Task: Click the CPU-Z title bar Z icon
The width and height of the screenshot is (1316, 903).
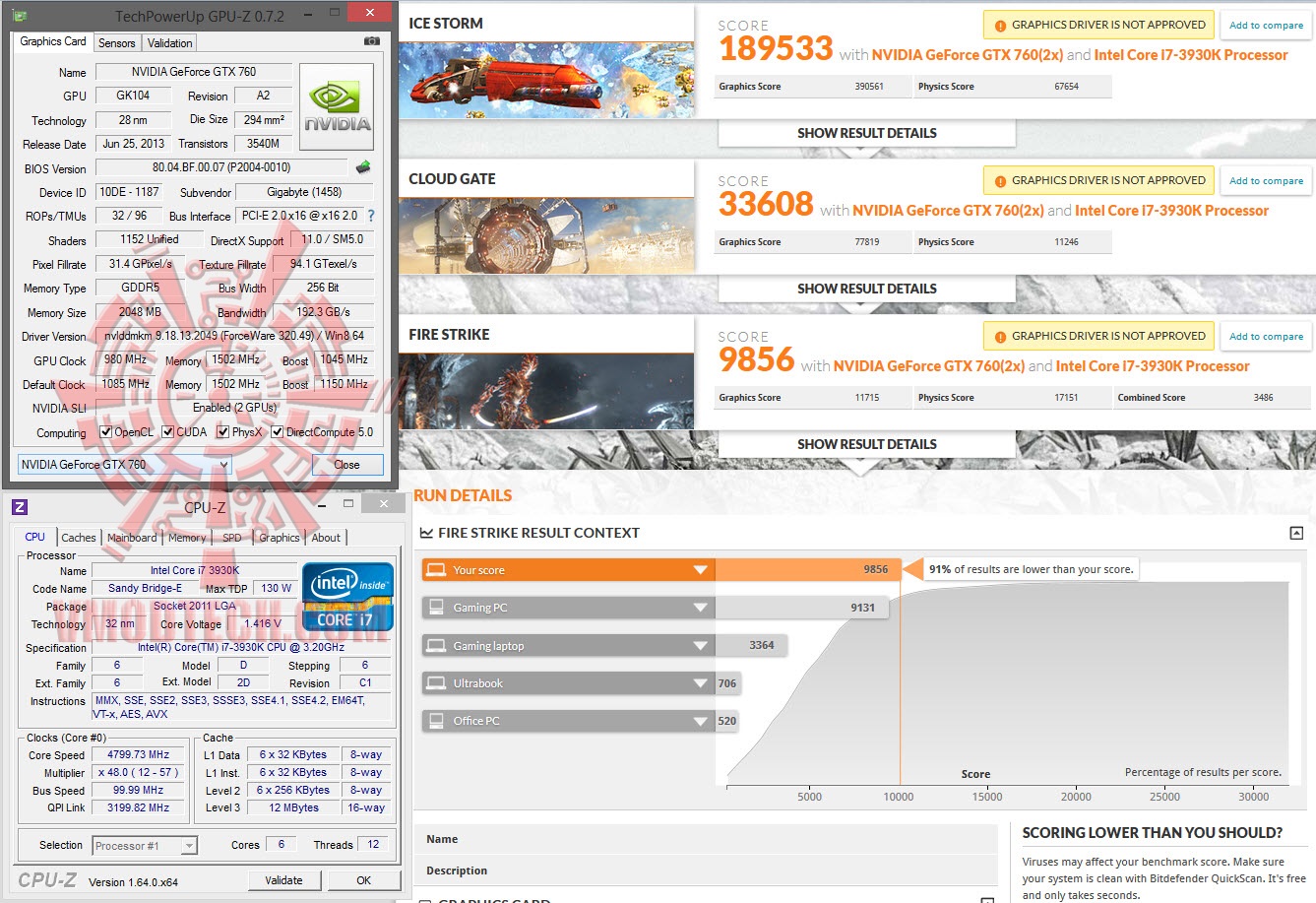Action: coord(19,507)
